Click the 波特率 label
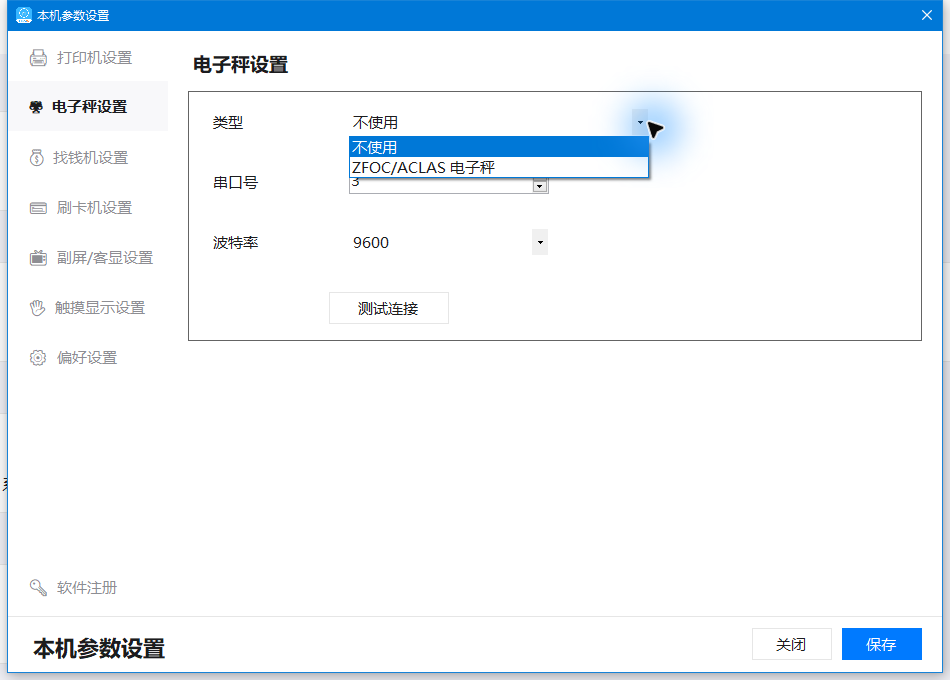Screen dimensions: 950x680 pos(236,242)
